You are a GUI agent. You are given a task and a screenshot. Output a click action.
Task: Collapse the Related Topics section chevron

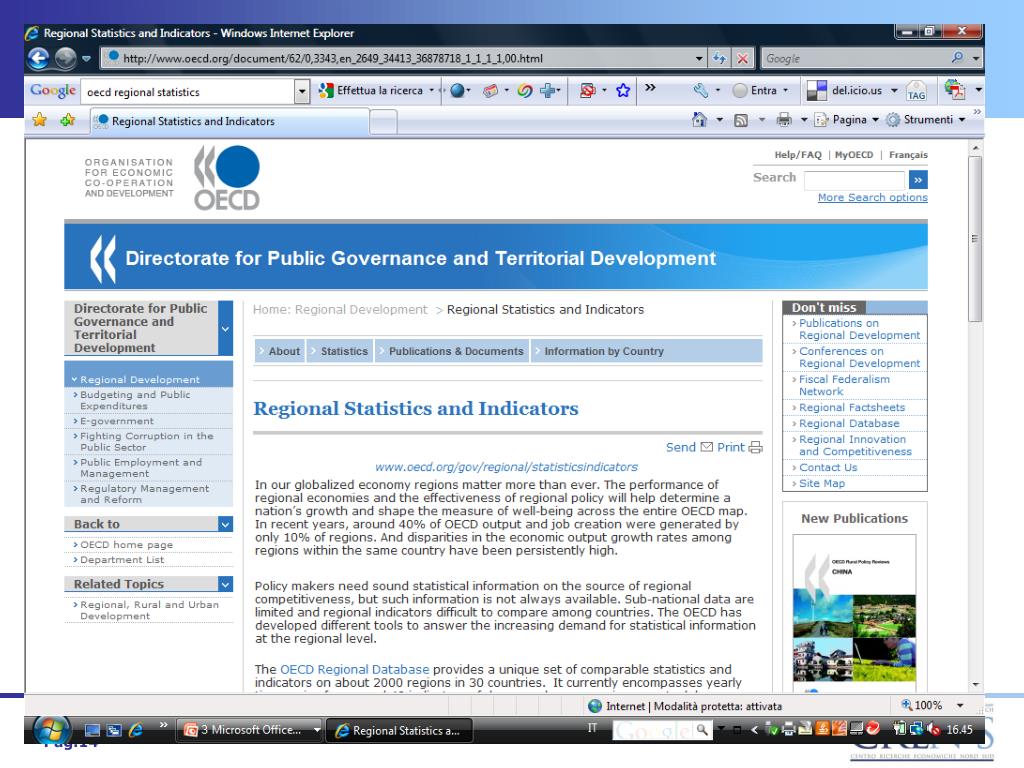click(x=225, y=584)
